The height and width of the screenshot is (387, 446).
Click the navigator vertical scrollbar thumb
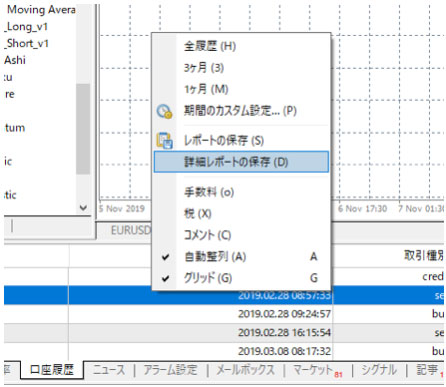83,129
